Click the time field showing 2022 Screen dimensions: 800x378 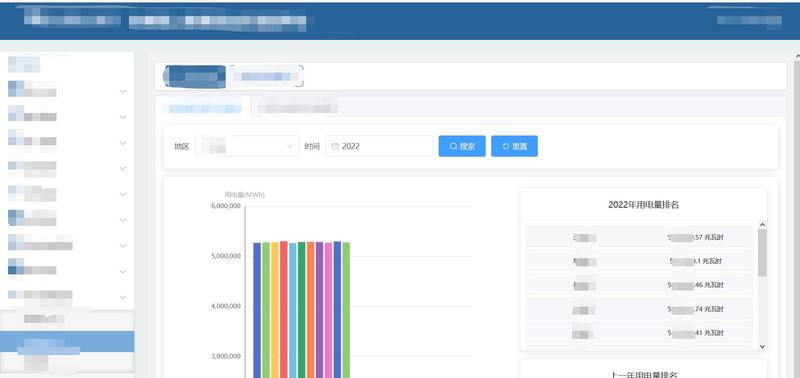tap(380, 146)
